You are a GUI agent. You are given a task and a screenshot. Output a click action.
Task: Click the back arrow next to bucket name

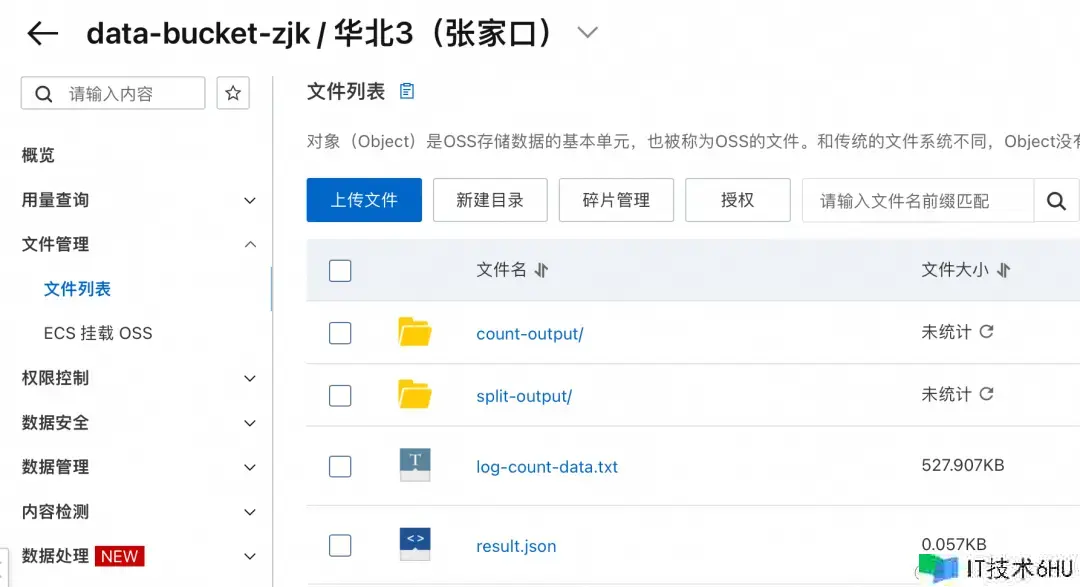42,34
